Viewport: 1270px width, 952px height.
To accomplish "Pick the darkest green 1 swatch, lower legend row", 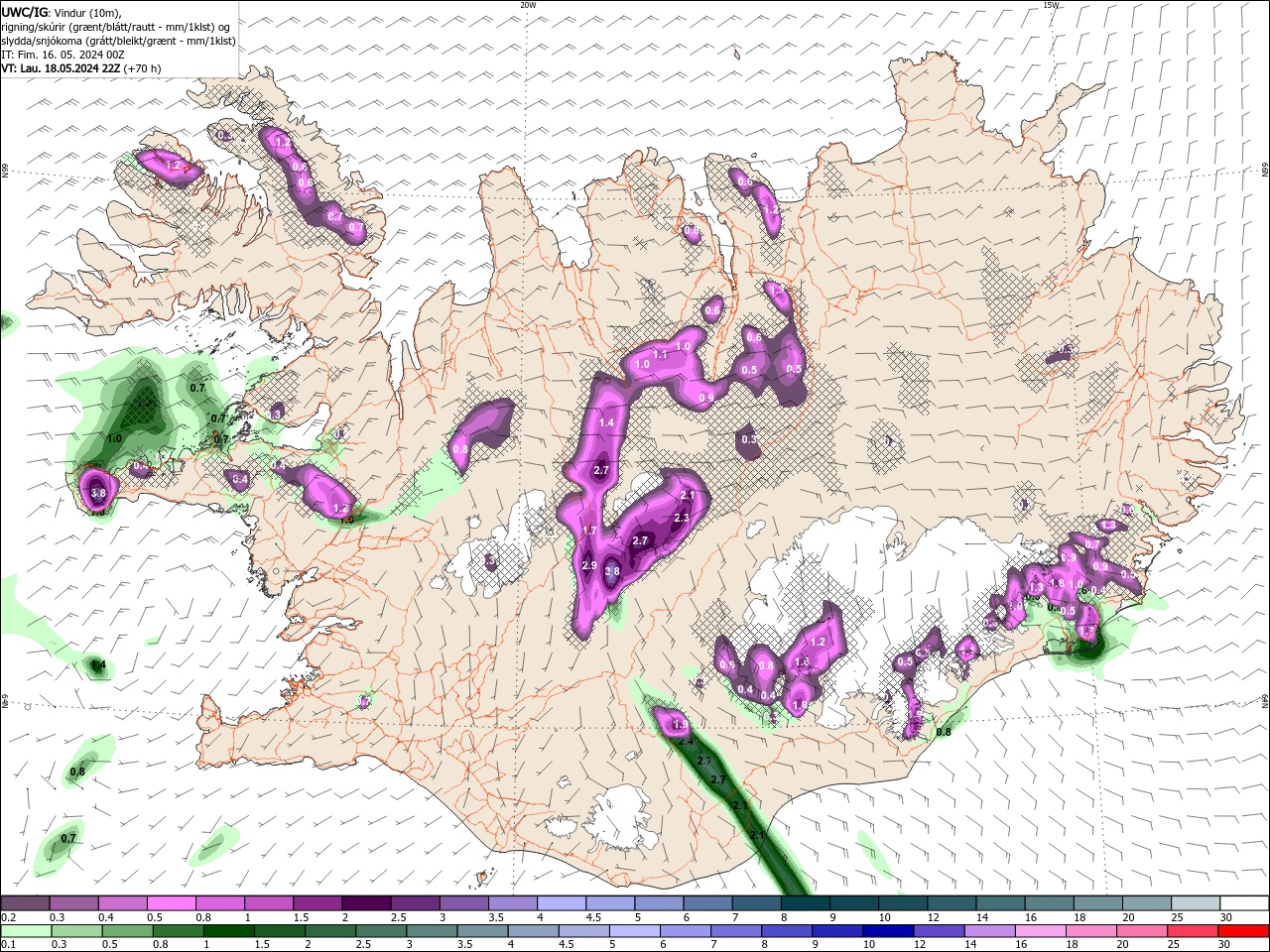I will tap(229, 931).
